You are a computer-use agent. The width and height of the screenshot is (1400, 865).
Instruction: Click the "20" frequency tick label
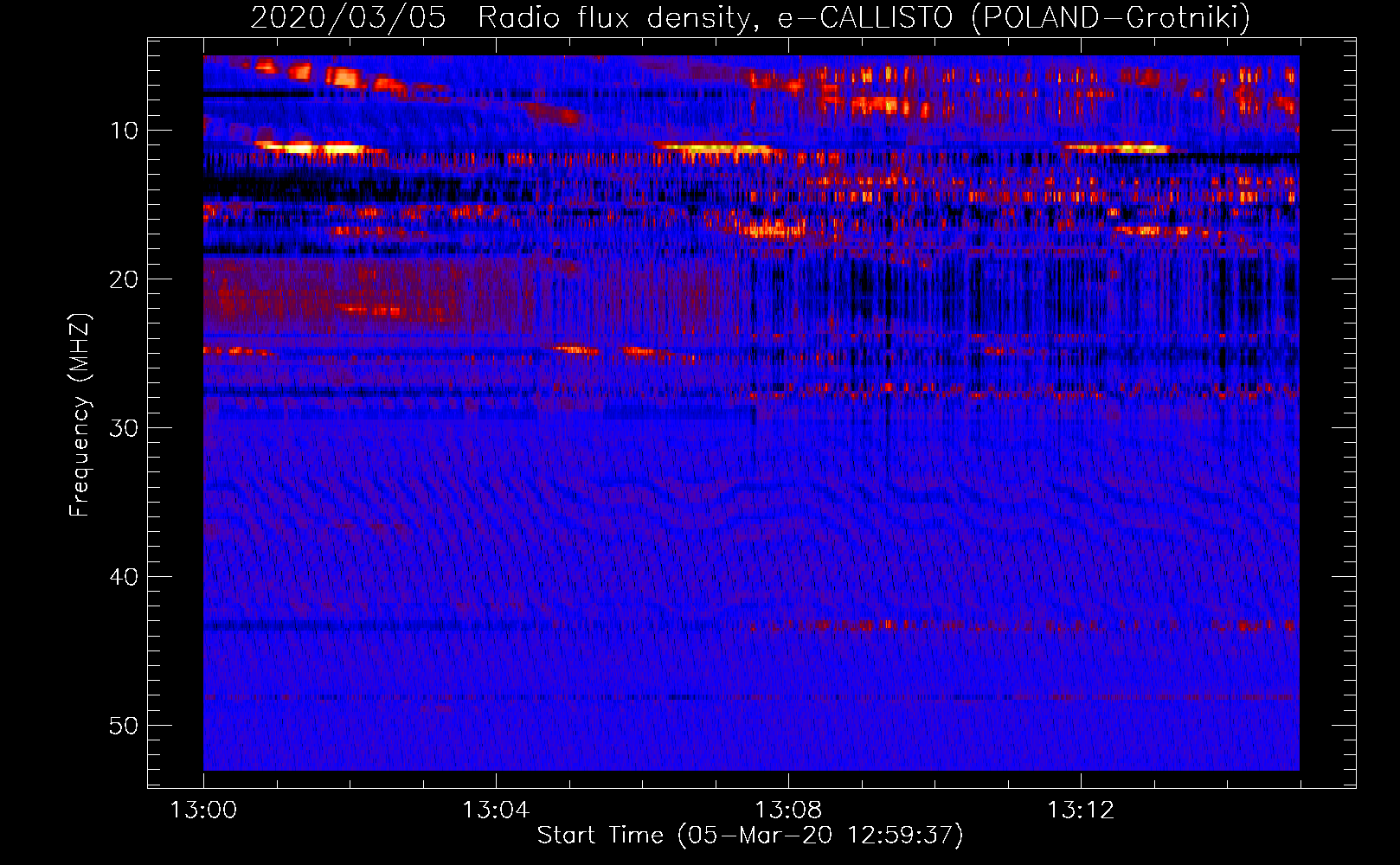pyautogui.click(x=125, y=279)
